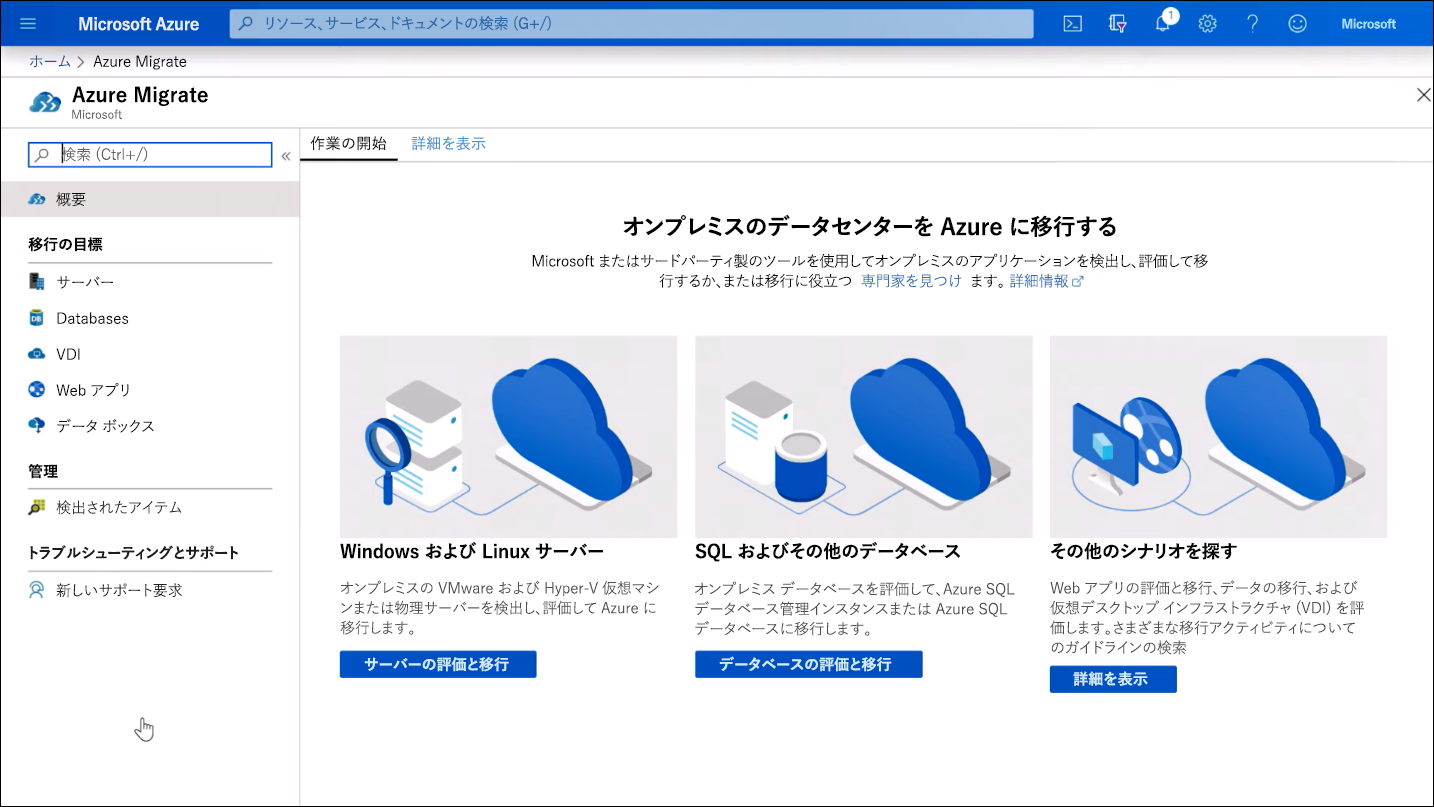Click the 詳細情報 external link icon

pos(1078,282)
